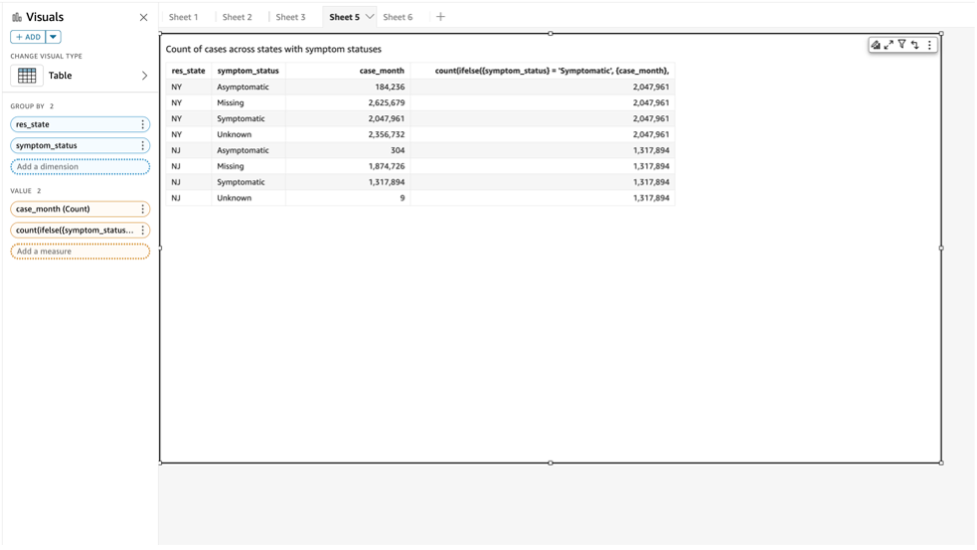Switch to Sheet 6 tab
This screenshot has height=550, width=977.
click(x=398, y=17)
